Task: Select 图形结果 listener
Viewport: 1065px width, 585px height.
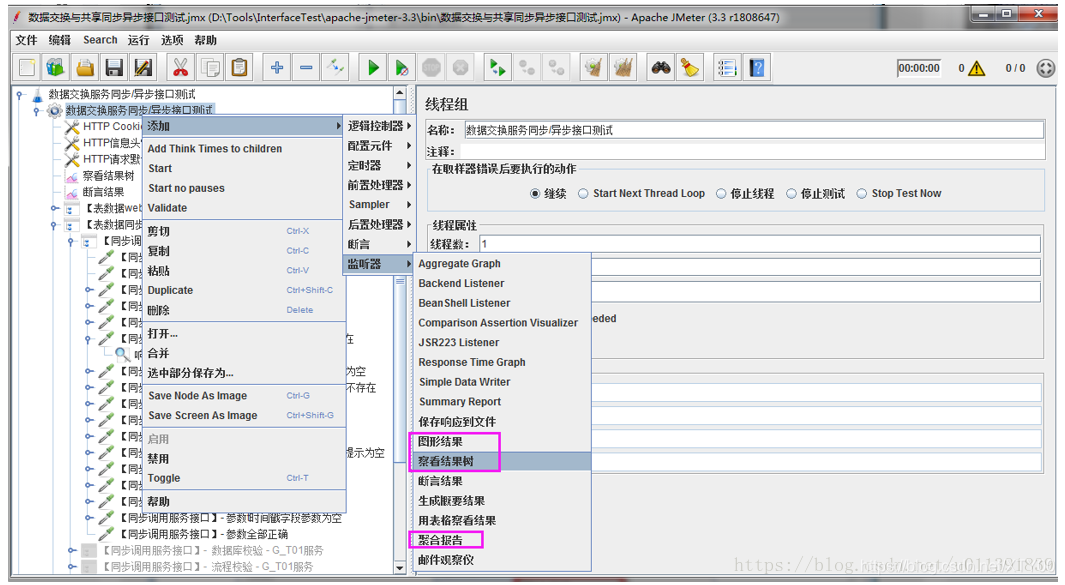Action: (x=501, y=442)
